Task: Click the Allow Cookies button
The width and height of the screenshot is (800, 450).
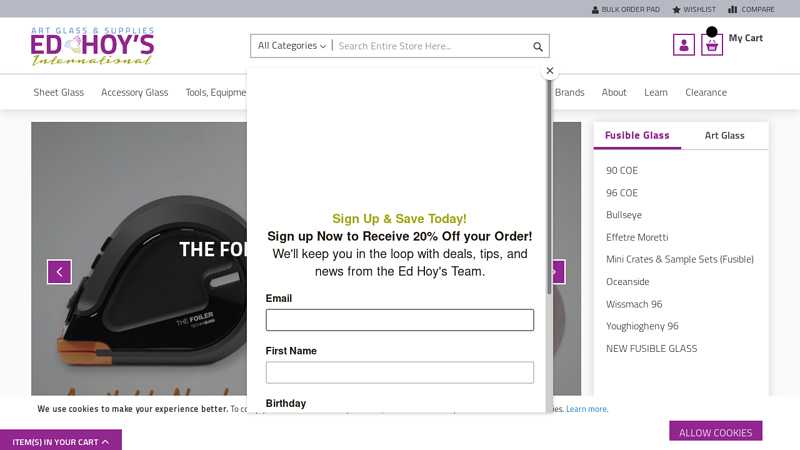Action: coord(715,432)
